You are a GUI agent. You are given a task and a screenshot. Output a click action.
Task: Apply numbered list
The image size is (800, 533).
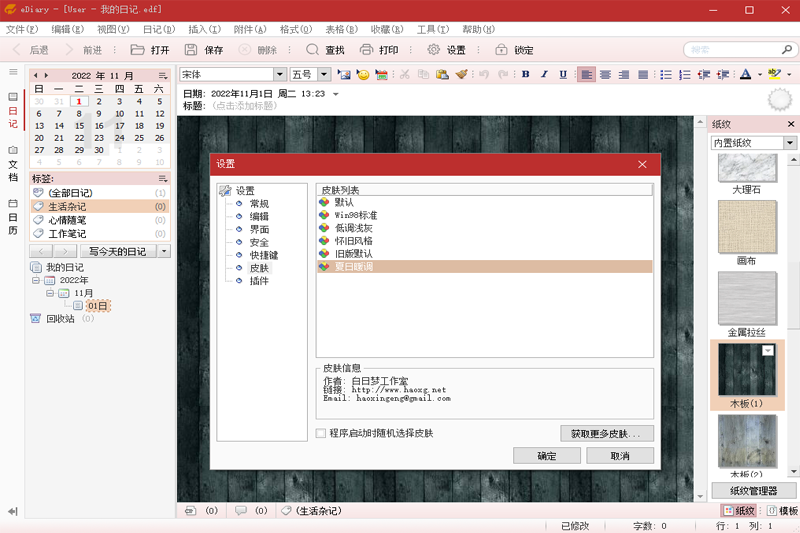click(x=685, y=74)
